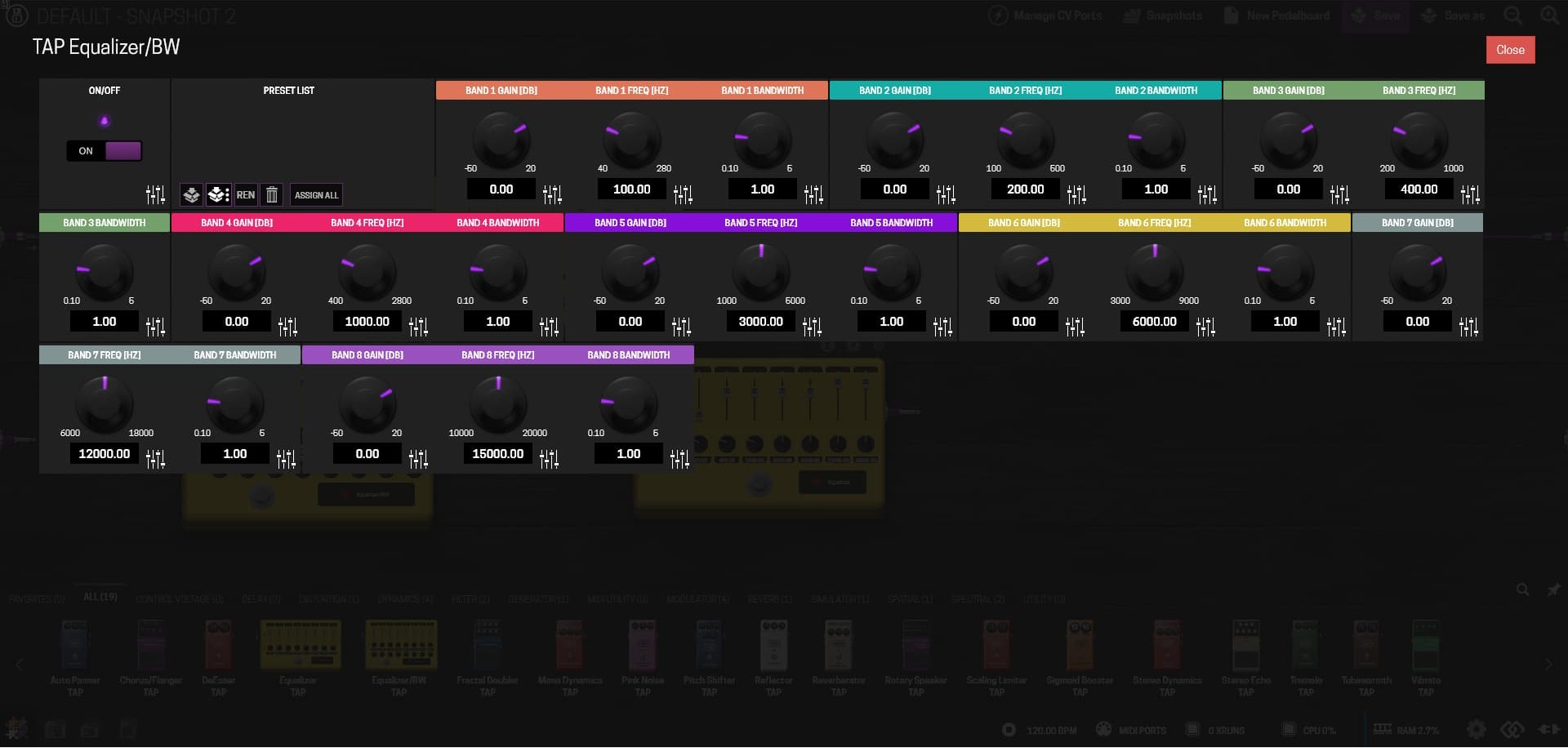Open assignment icon for Band 7 Bandwidth
Viewport: 1568px width, 748px height.
coord(286,459)
